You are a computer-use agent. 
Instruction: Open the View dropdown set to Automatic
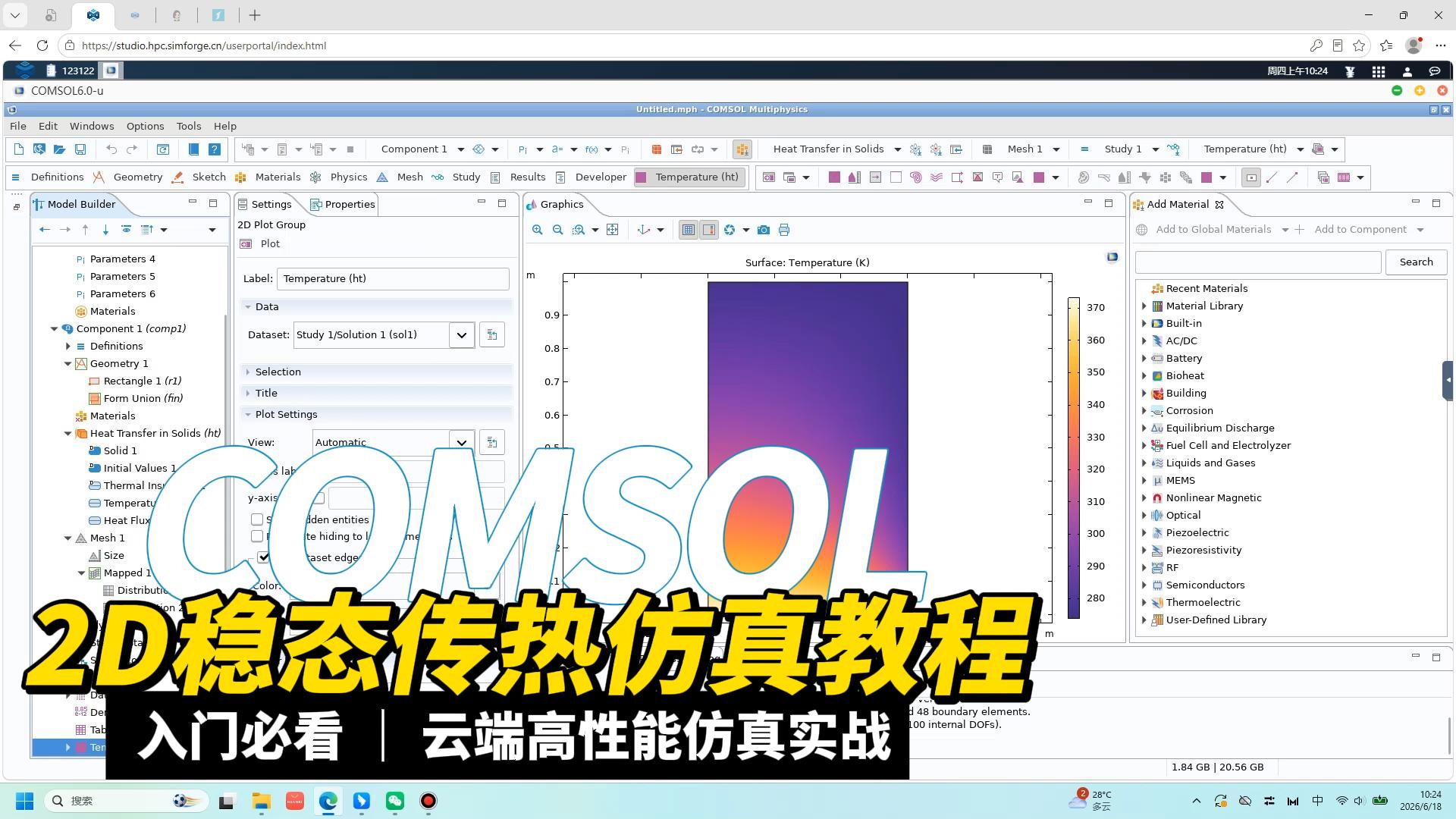click(x=461, y=442)
